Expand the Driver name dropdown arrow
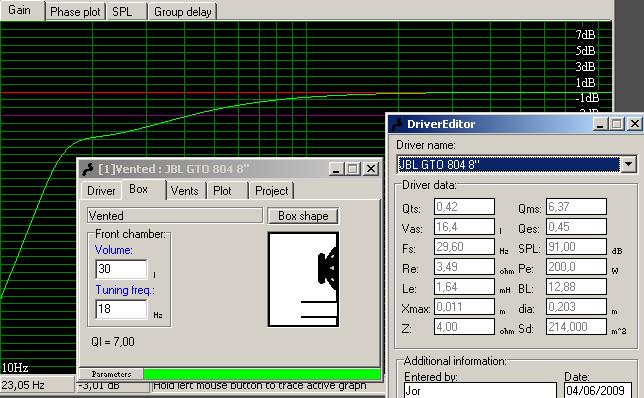The height and width of the screenshot is (398, 644). point(628,164)
